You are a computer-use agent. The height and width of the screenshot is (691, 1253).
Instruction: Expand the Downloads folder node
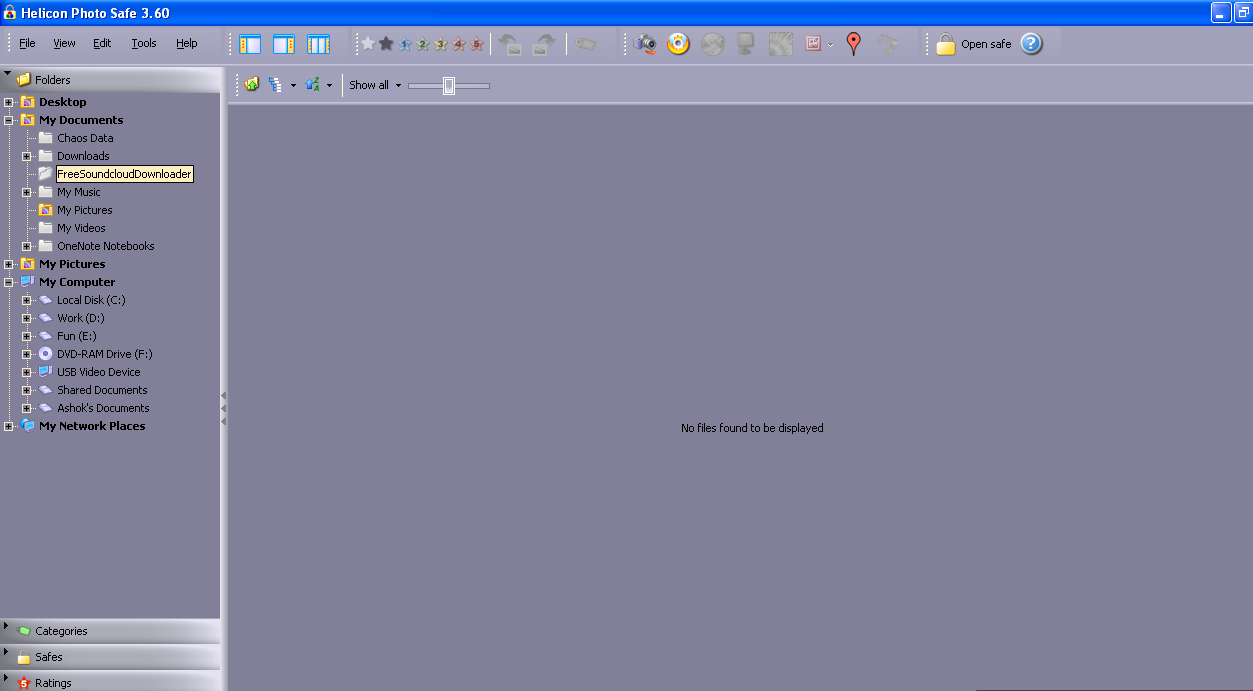tap(27, 156)
